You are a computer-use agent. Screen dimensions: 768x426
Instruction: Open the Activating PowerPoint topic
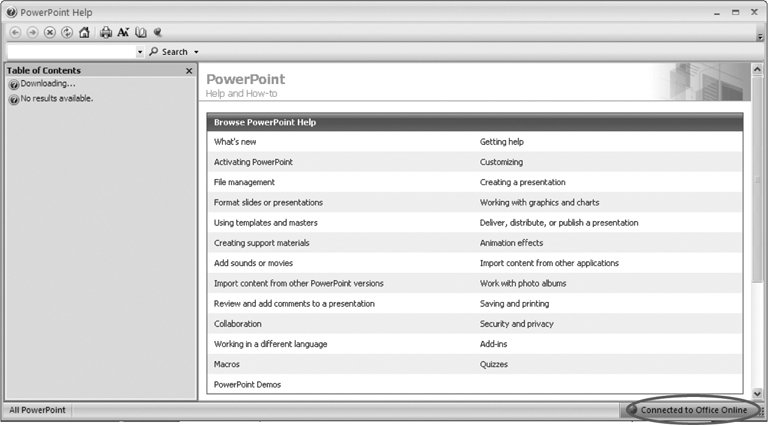pyautogui.click(x=253, y=162)
